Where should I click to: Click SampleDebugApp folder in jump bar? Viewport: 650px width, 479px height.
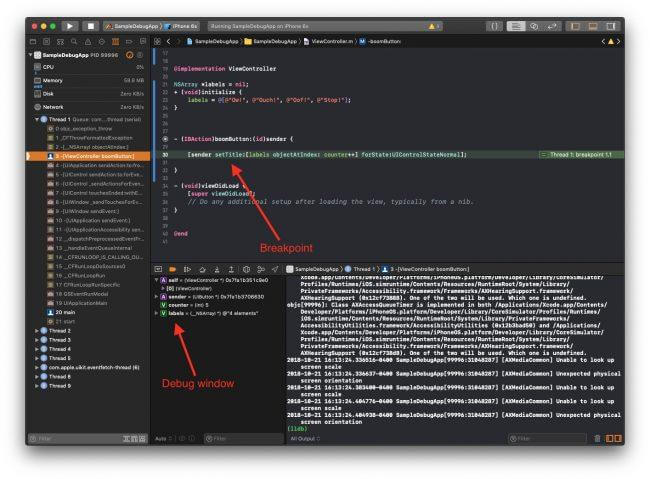(271, 41)
